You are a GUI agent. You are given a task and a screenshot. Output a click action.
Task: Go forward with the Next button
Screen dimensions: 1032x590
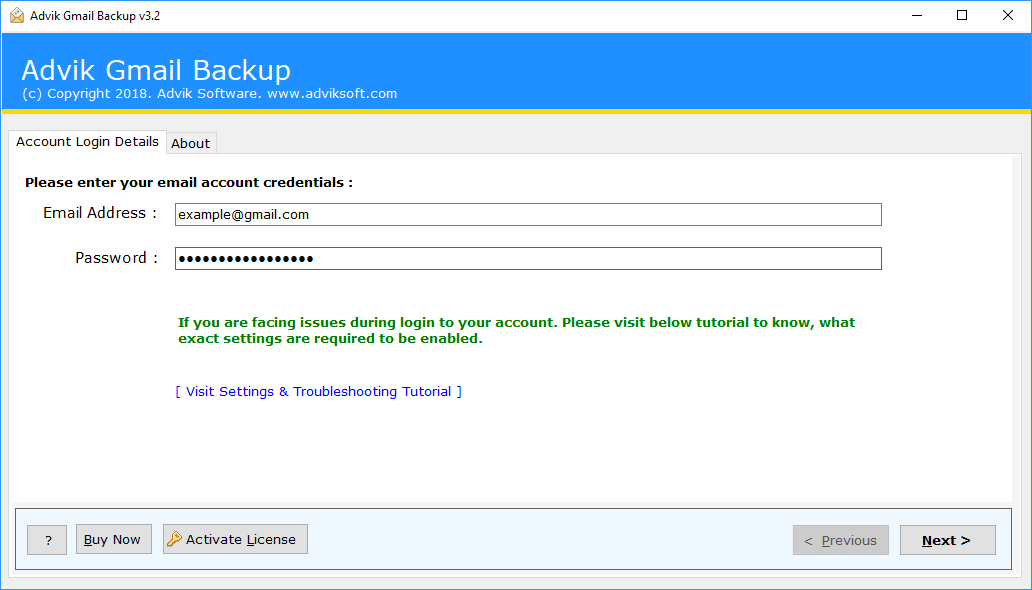[x=947, y=540]
